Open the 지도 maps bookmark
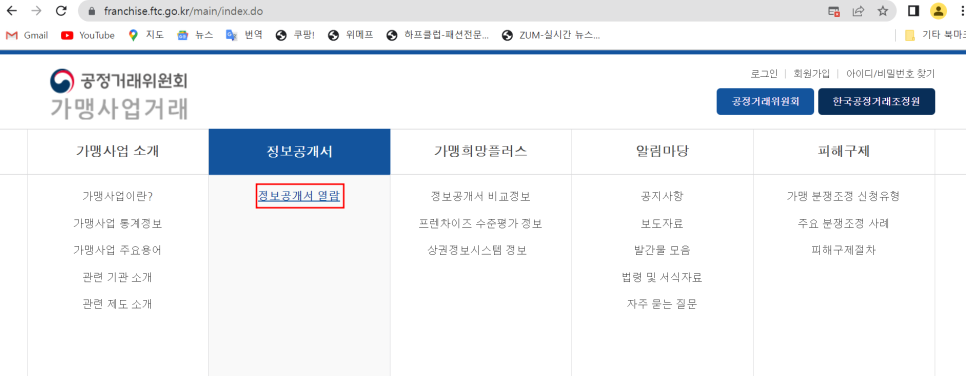 pos(146,35)
